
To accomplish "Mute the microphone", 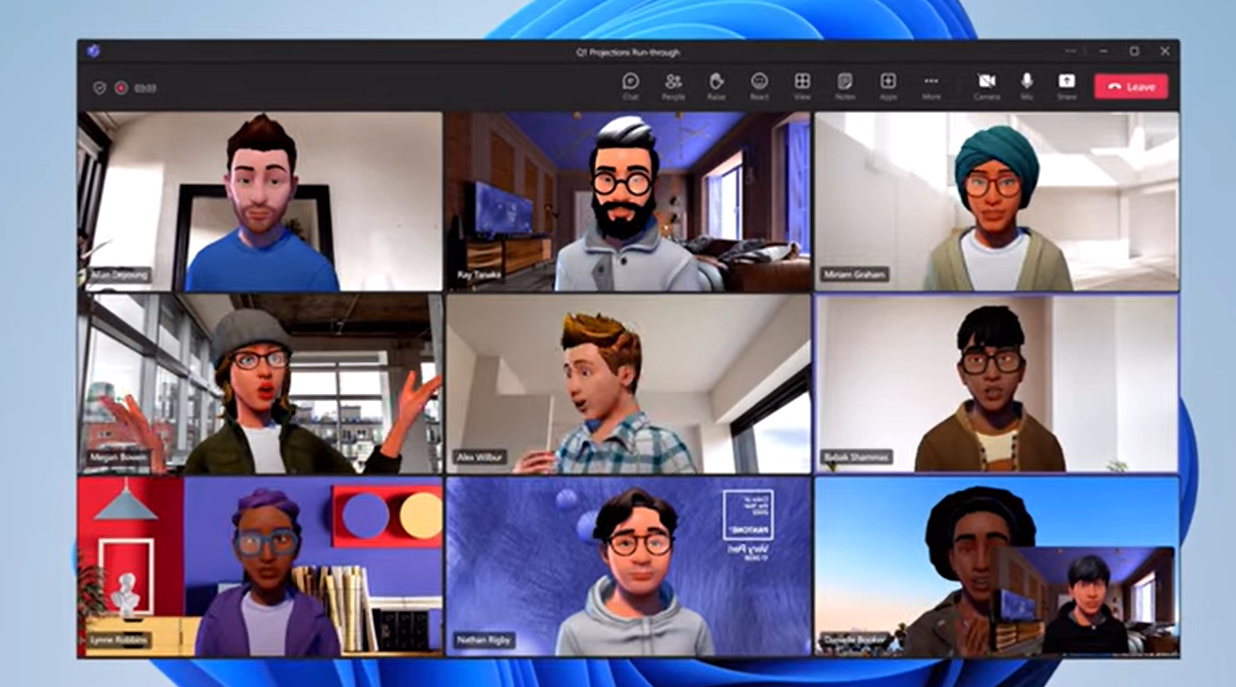I will [1026, 85].
